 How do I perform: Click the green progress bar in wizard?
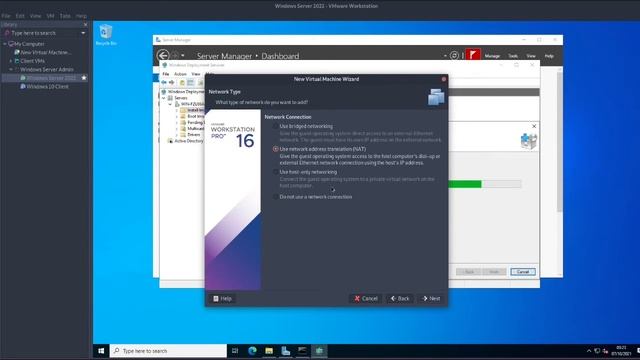click(x=465, y=184)
